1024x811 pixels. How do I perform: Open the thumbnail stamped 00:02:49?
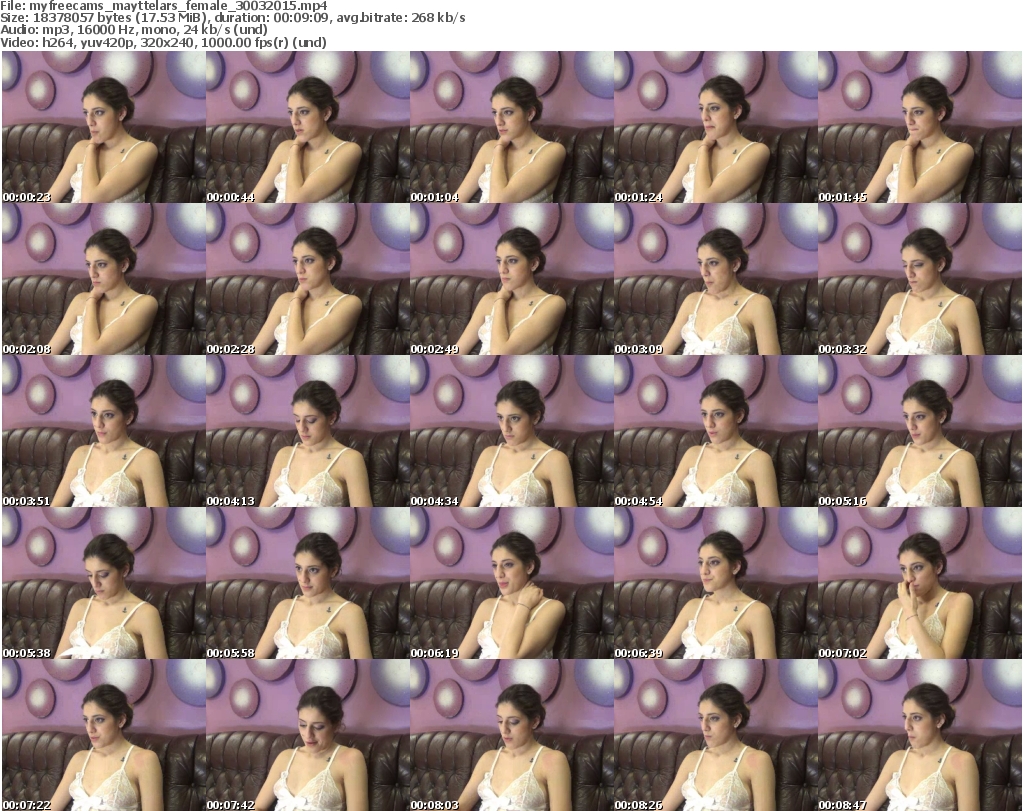[x=511, y=279]
